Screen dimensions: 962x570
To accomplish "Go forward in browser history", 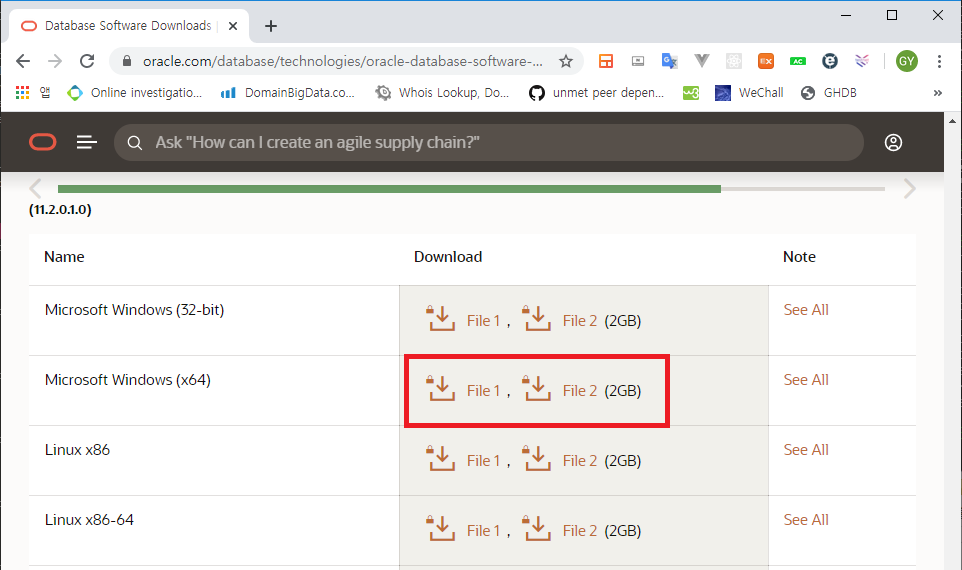I will 55,61.
